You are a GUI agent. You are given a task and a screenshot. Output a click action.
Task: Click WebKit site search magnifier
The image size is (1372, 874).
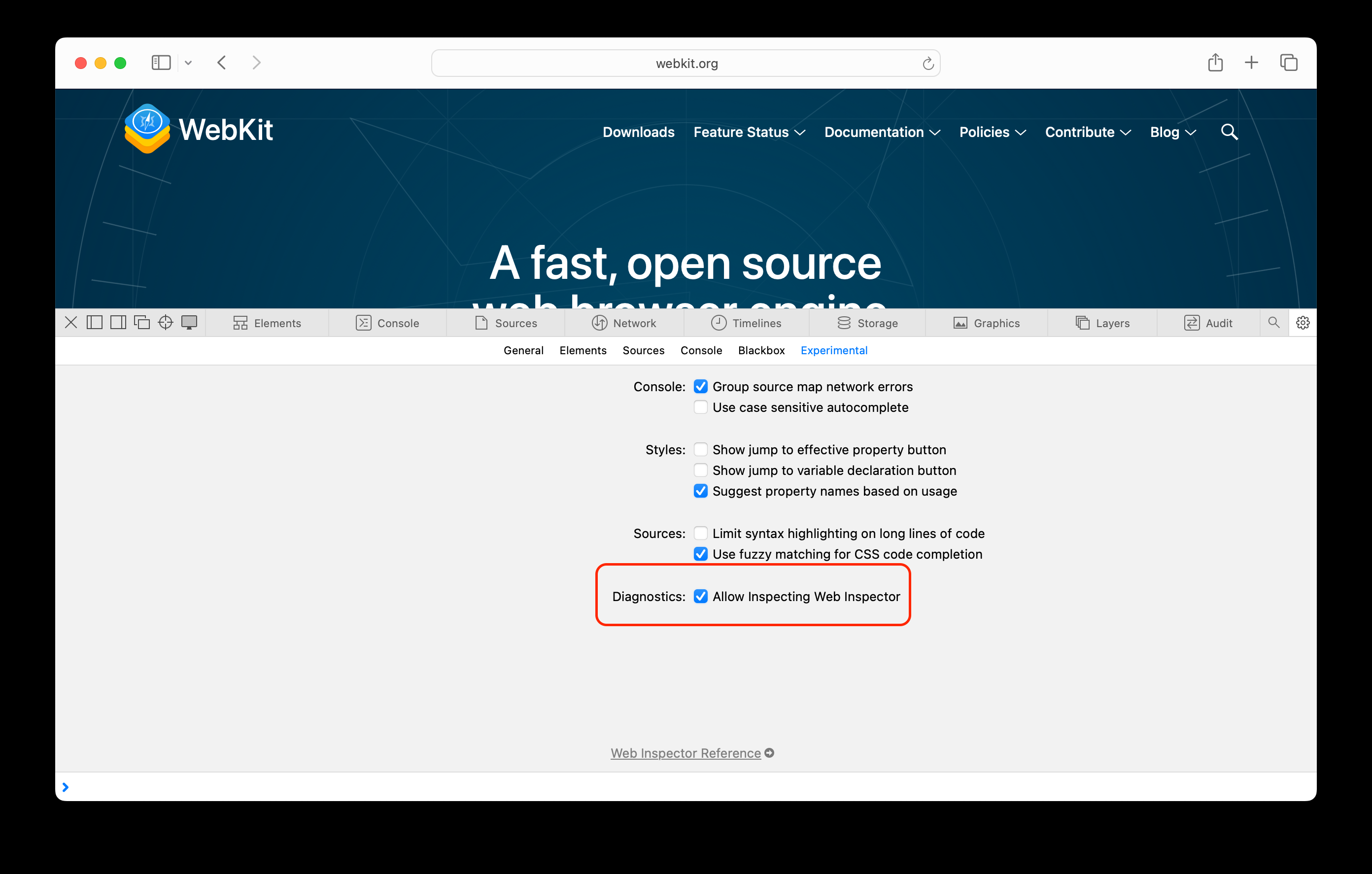coord(1229,132)
